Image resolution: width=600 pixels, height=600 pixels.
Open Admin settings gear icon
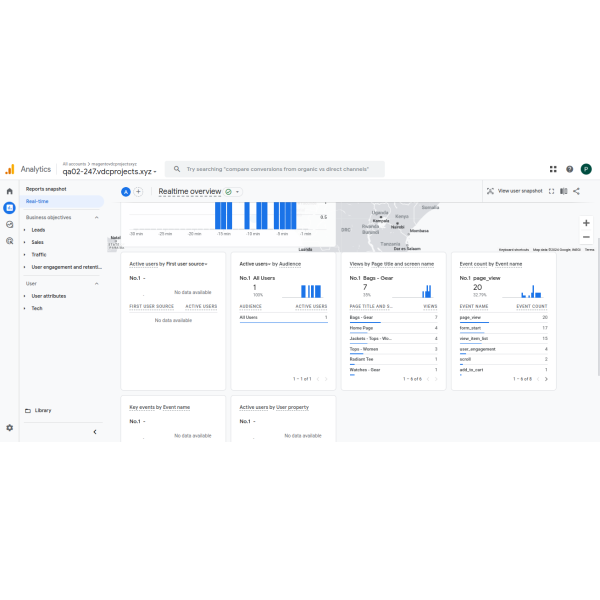click(x=10, y=427)
